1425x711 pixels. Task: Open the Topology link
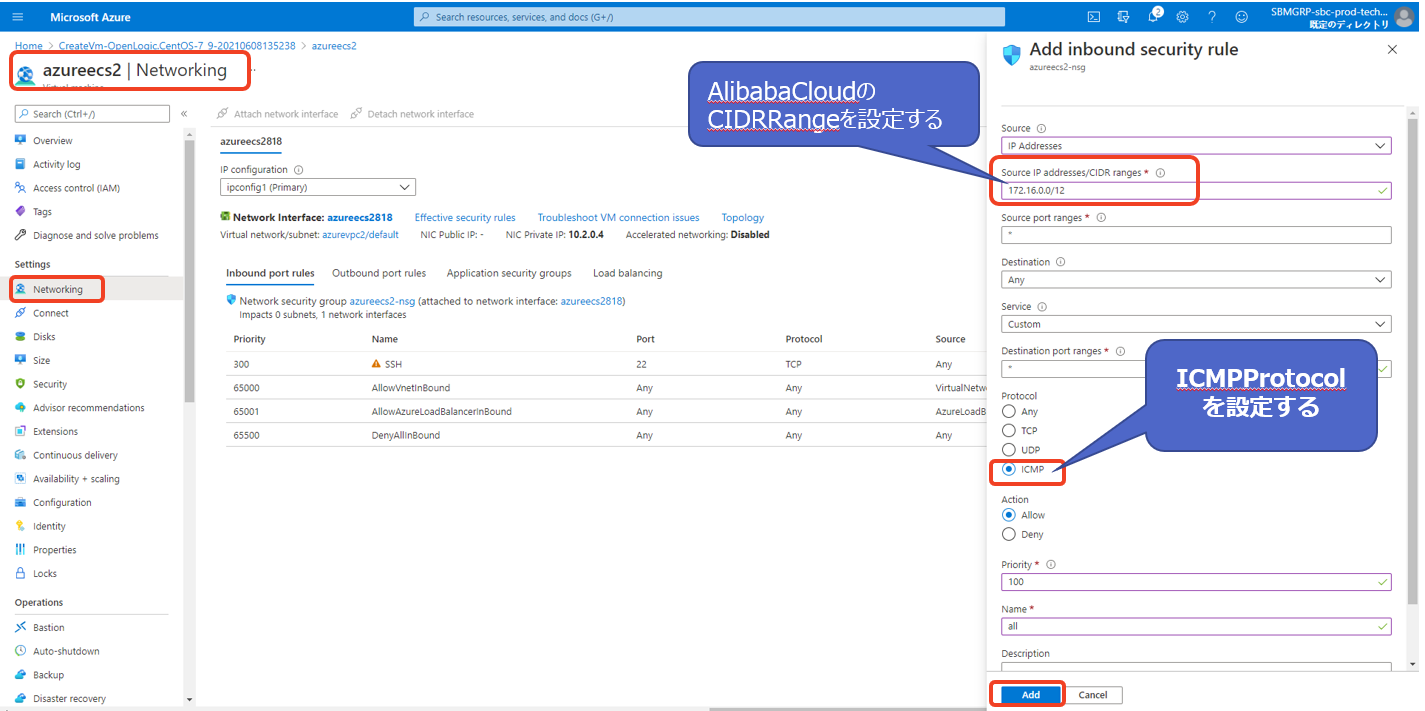[x=743, y=217]
